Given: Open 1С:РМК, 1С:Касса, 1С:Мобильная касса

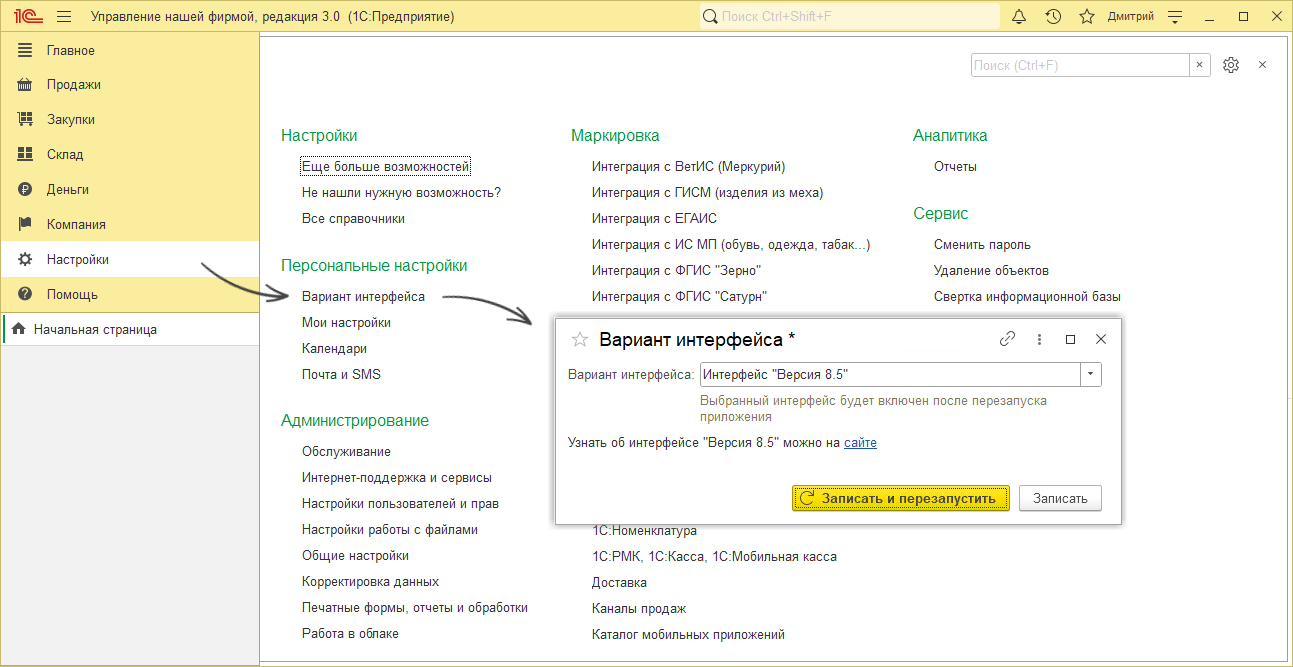Looking at the screenshot, I should 714,557.
